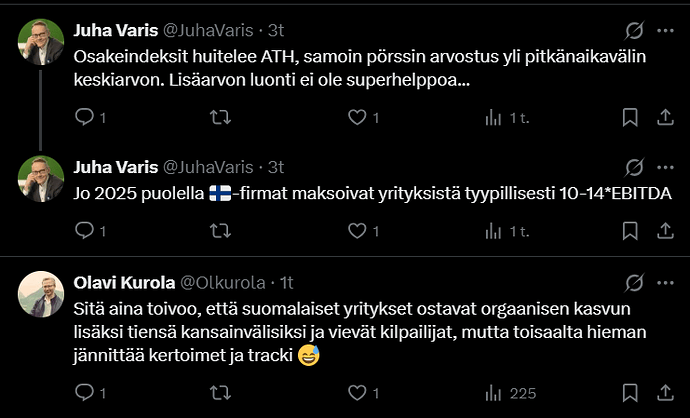Like the EBITDA multiples tweet
The image size is (690, 418).
[363, 231]
